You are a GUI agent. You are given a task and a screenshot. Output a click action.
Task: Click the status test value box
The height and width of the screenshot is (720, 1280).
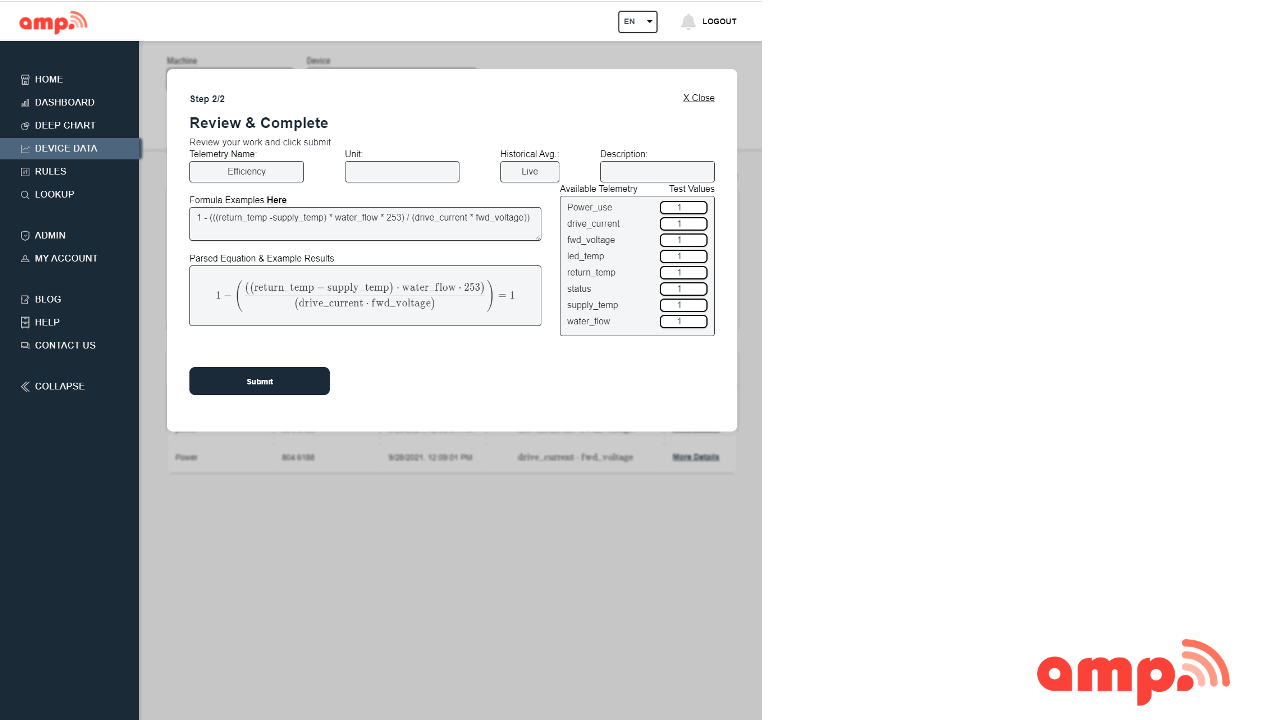[684, 289]
